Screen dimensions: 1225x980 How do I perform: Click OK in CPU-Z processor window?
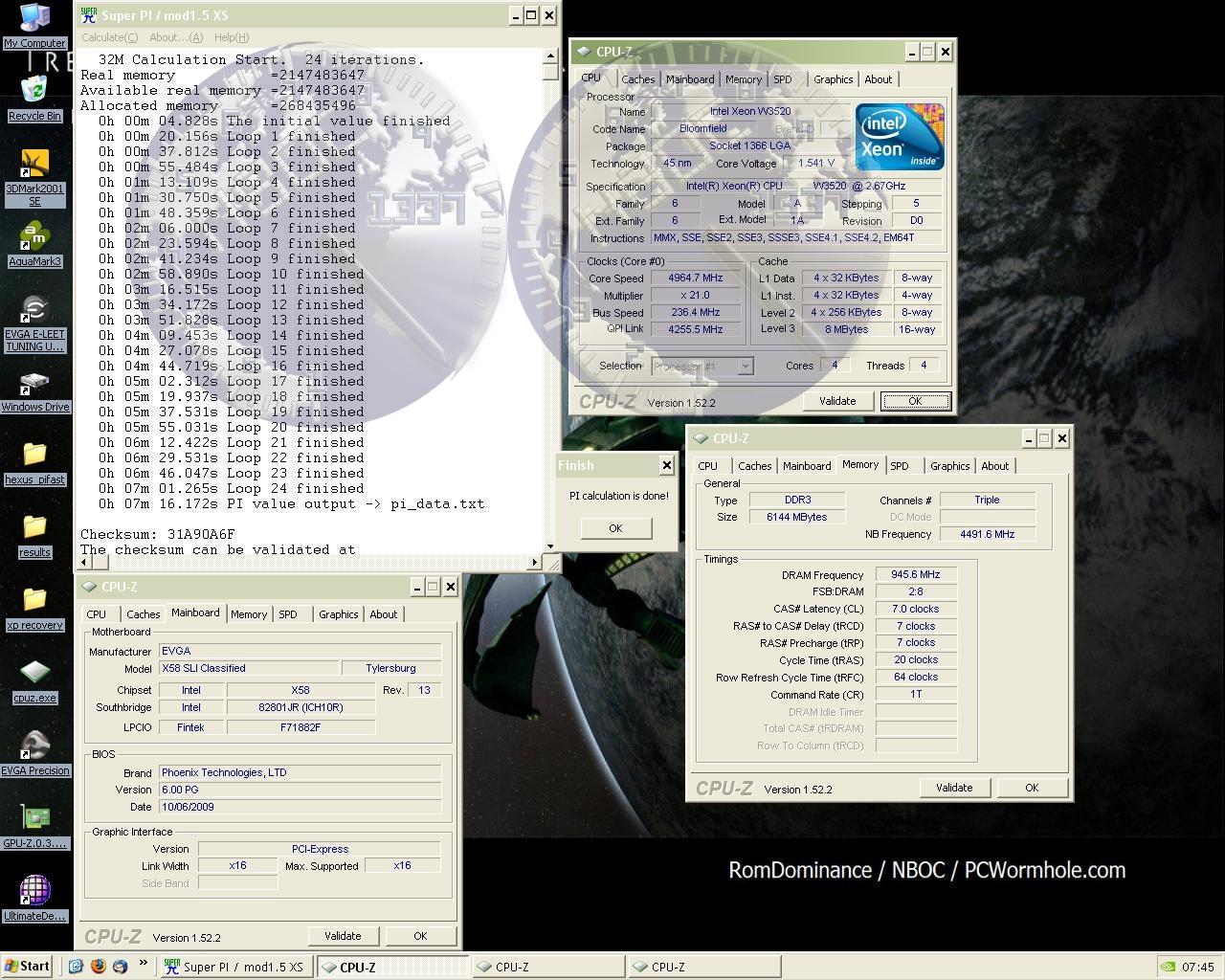tap(915, 401)
